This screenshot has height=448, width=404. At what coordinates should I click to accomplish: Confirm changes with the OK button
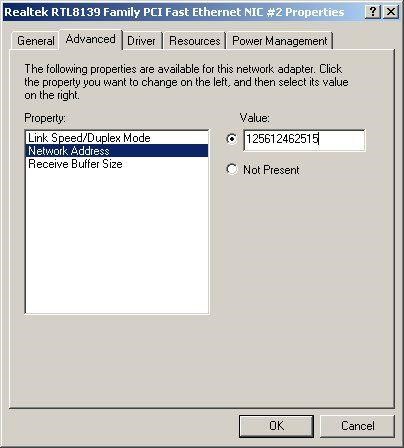tap(276, 426)
